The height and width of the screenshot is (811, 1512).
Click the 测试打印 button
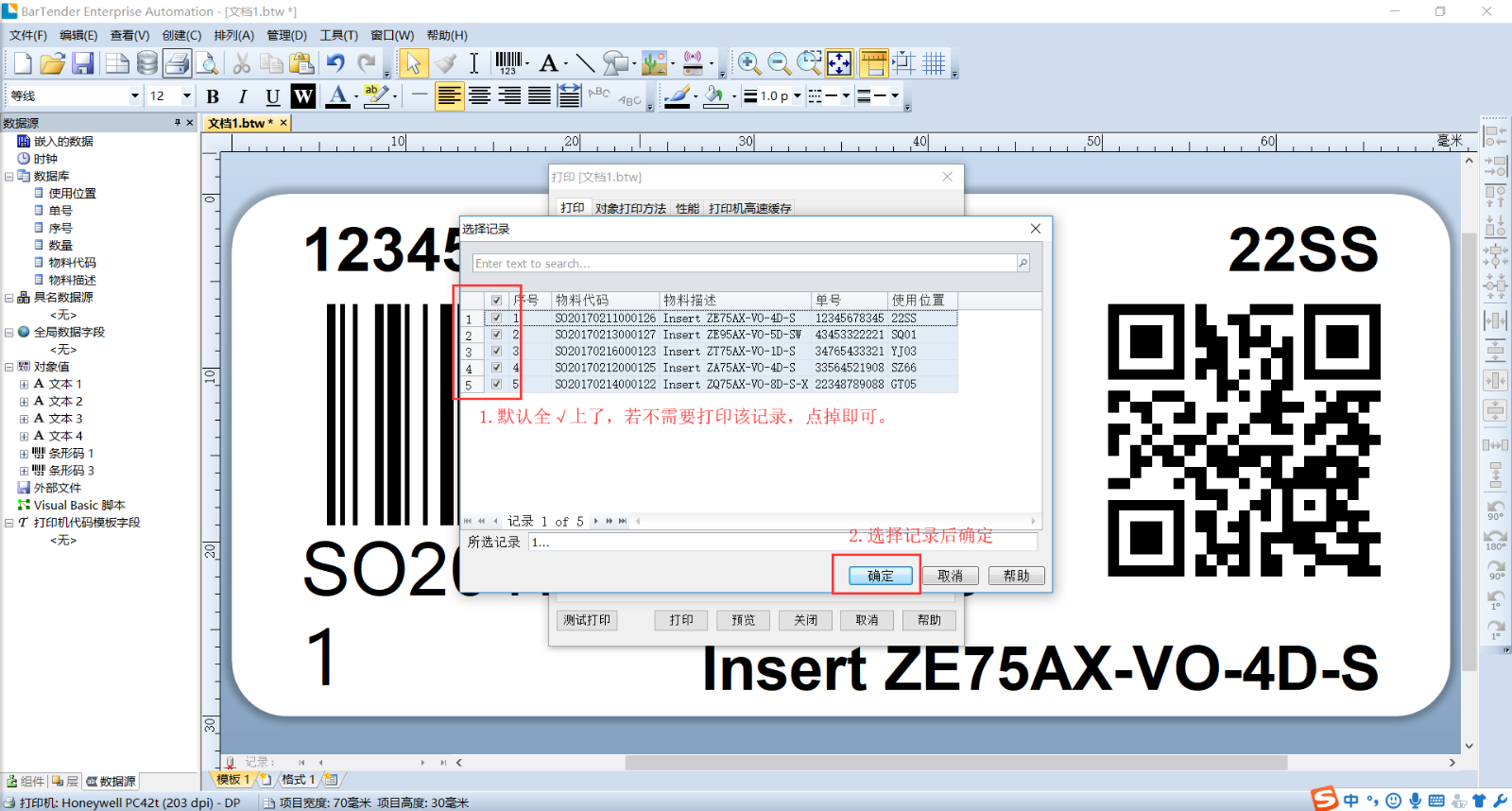pyautogui.click(x=587, y=620)
